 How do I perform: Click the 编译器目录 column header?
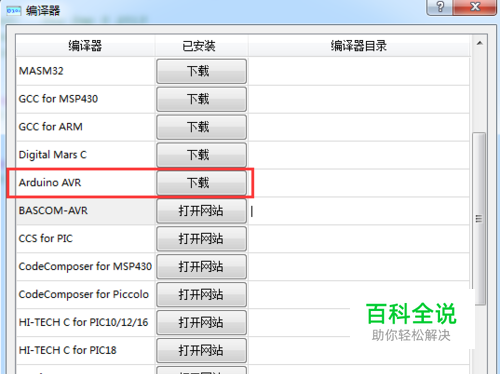click(x=359, y=46)
